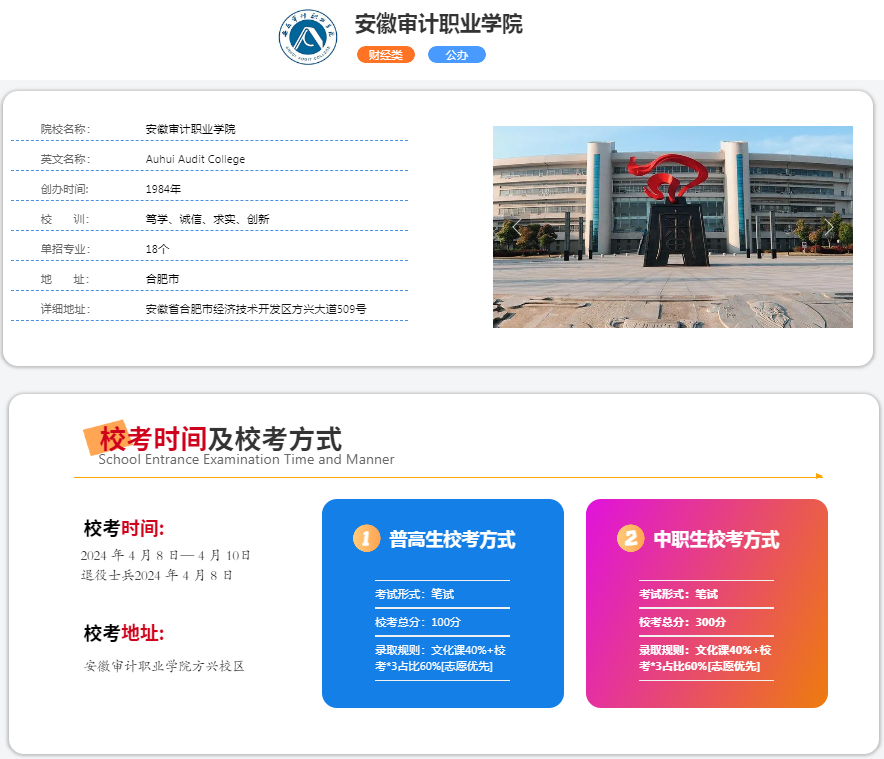Click the exam location 方兴校区 text
The image size is (884, 759).
coord(164,666)
